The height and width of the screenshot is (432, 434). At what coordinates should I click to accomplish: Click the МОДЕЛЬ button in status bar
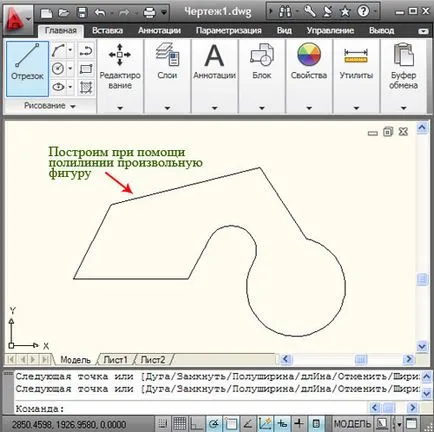(x=352, y=424)
